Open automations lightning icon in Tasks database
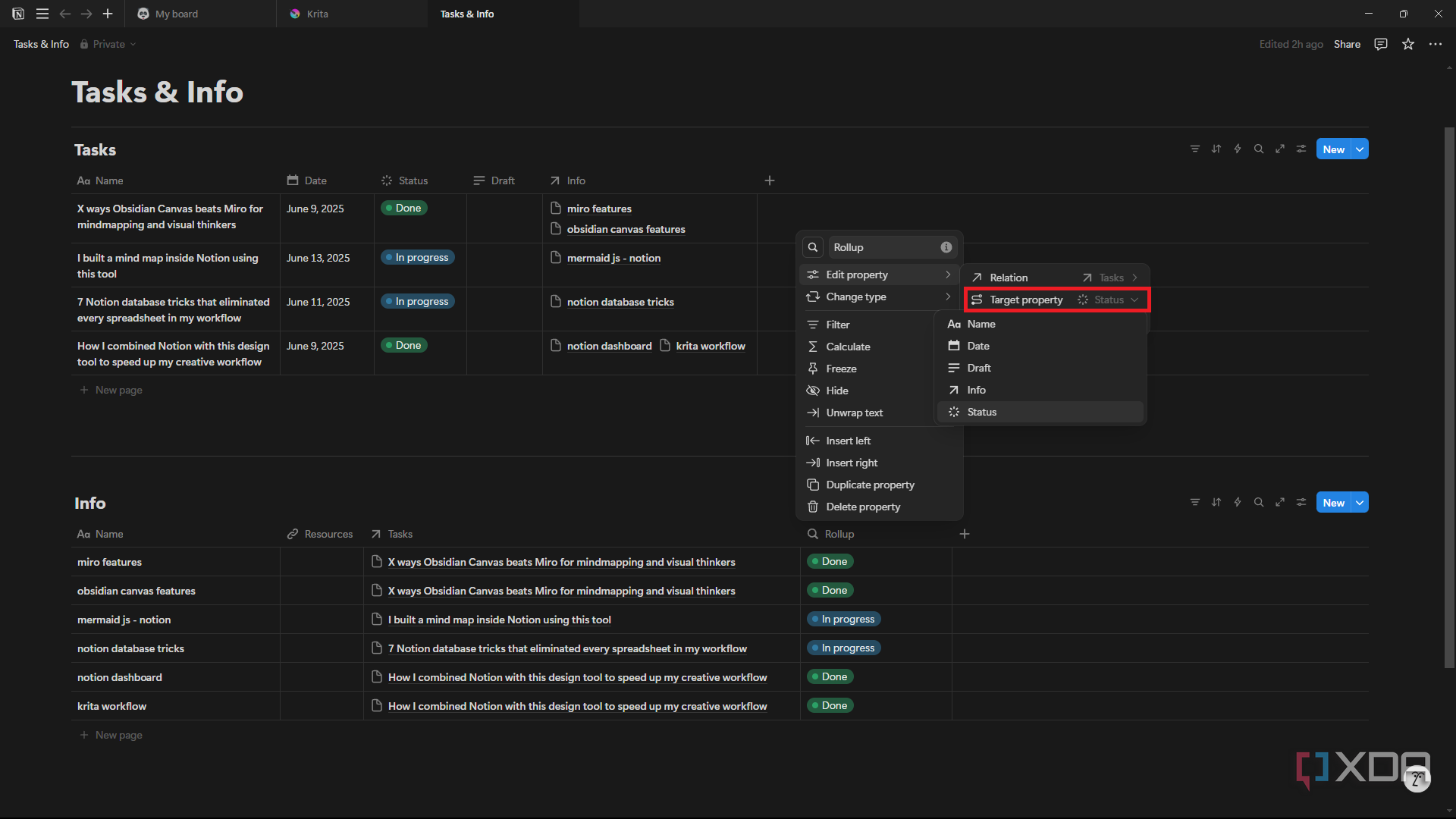This screenshot has width=1456, height=819. click(x=1238, y=149)
